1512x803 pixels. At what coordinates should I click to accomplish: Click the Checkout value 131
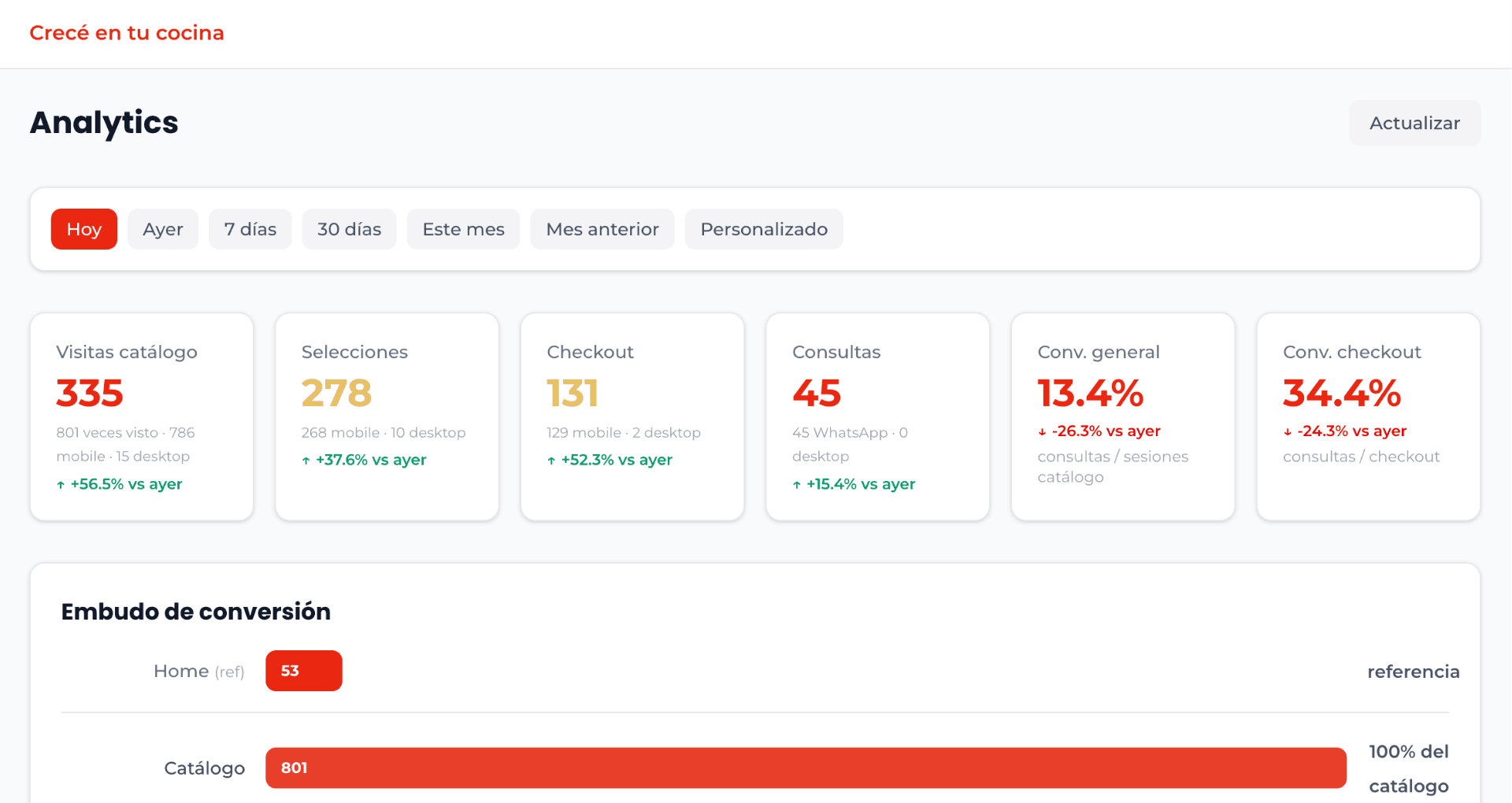(573, 393)
